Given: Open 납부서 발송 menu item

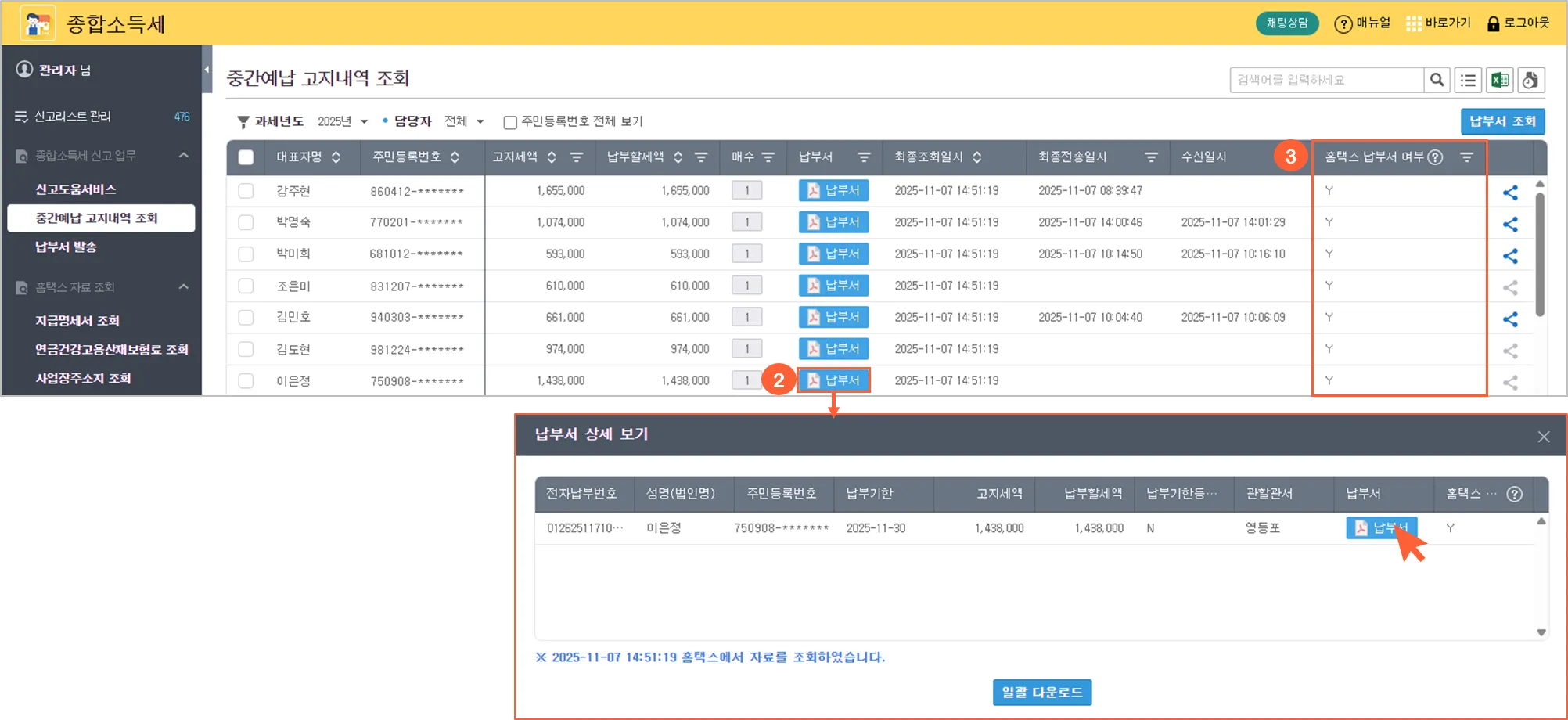Looking at the screenshot, I should pos(66,247).
